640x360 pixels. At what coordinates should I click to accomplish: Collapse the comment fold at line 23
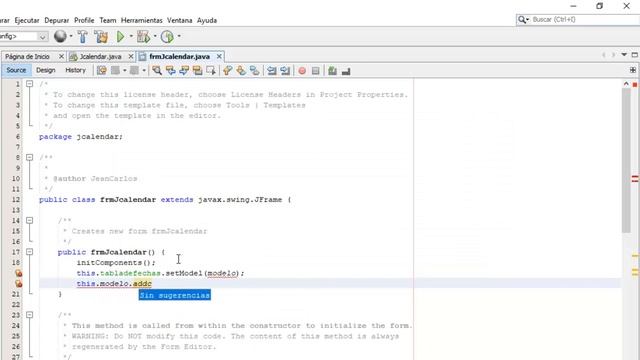click(29, 315)
